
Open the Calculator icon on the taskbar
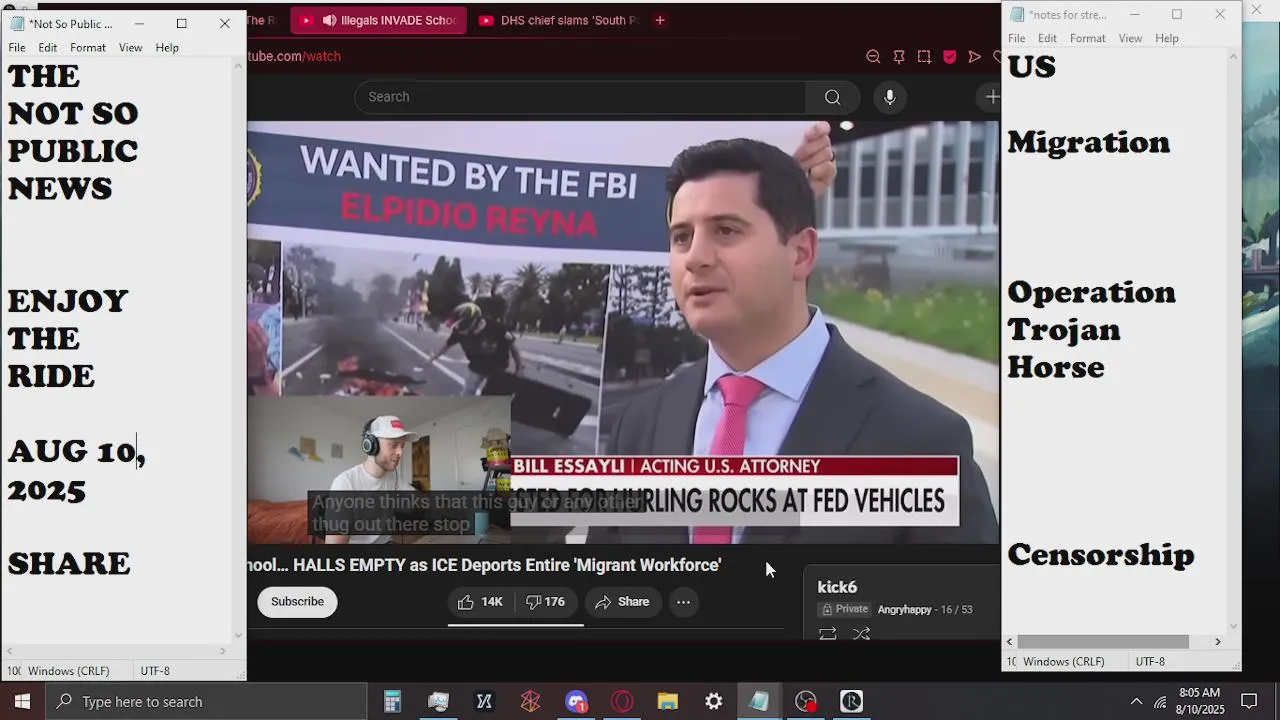(x=392, y=702)
